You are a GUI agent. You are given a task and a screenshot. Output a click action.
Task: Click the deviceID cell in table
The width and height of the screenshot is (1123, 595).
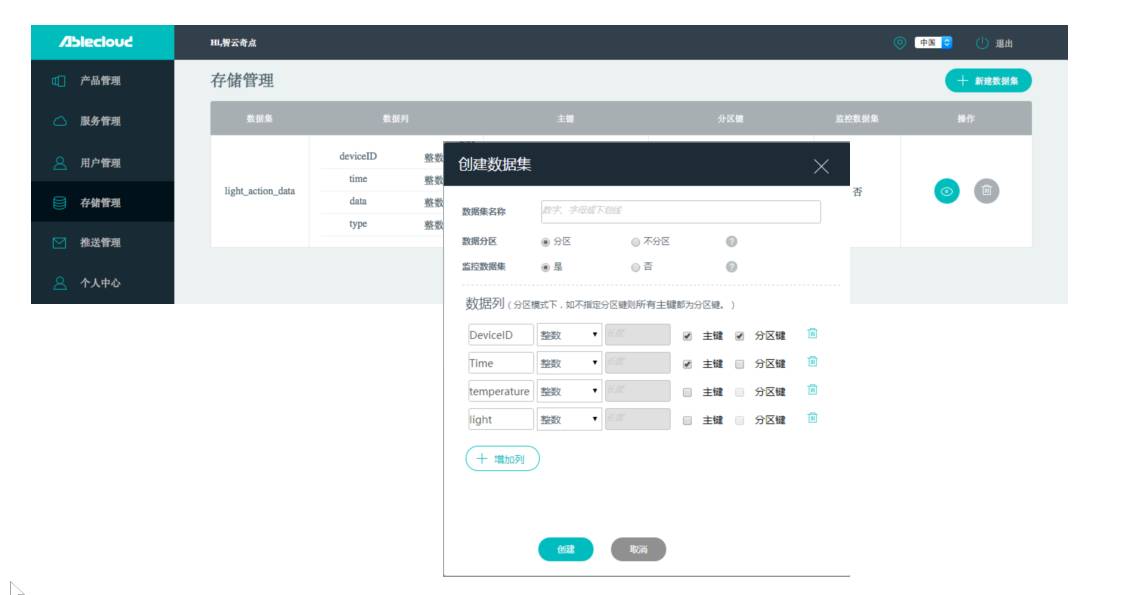pyautogui.click(x=358, y=156)
